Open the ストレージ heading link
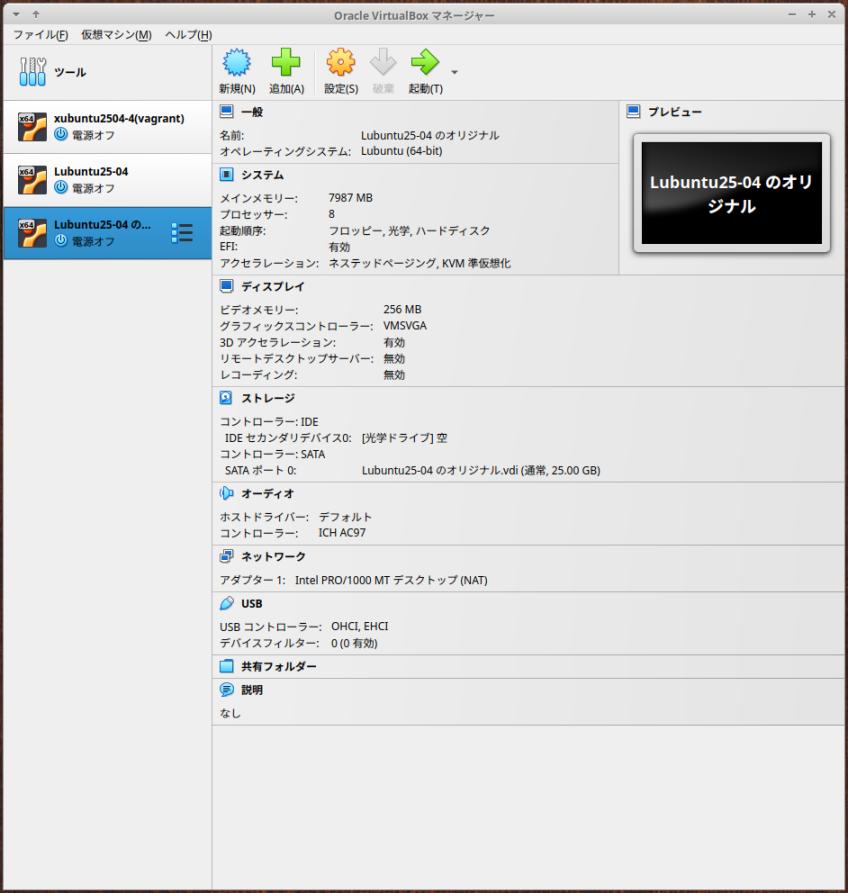The width and height of the screenshot is (848, 893). tap(268, 398)
